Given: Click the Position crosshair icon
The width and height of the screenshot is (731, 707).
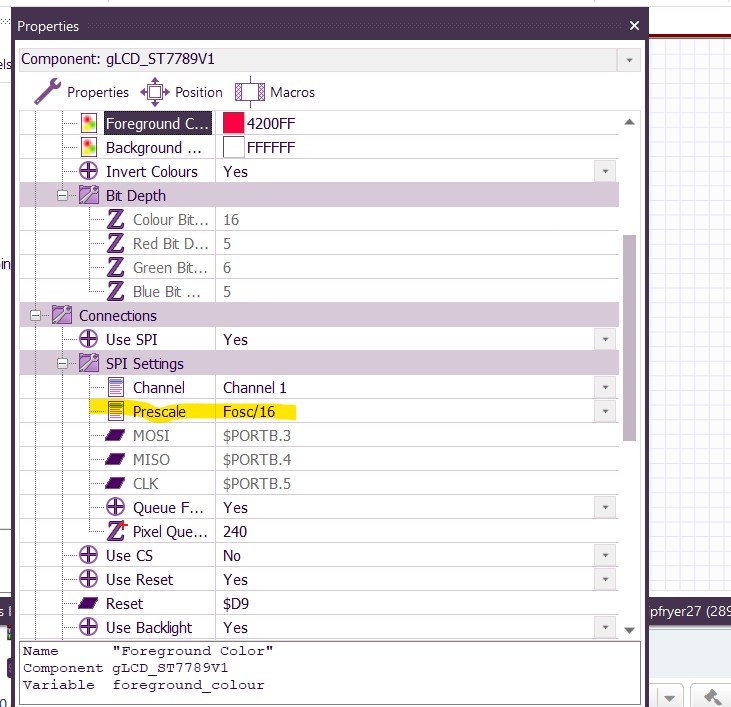Looking at the screenshot, I should 155,92.
